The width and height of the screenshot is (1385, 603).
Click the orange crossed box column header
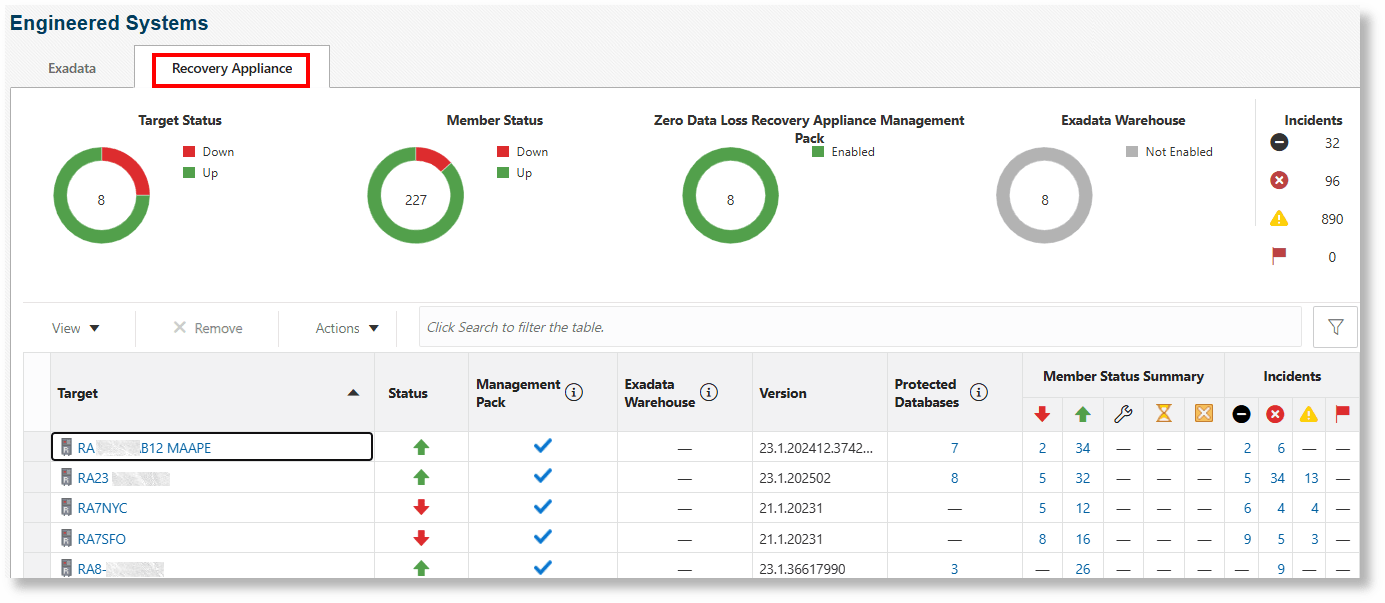click(1204, 414)
